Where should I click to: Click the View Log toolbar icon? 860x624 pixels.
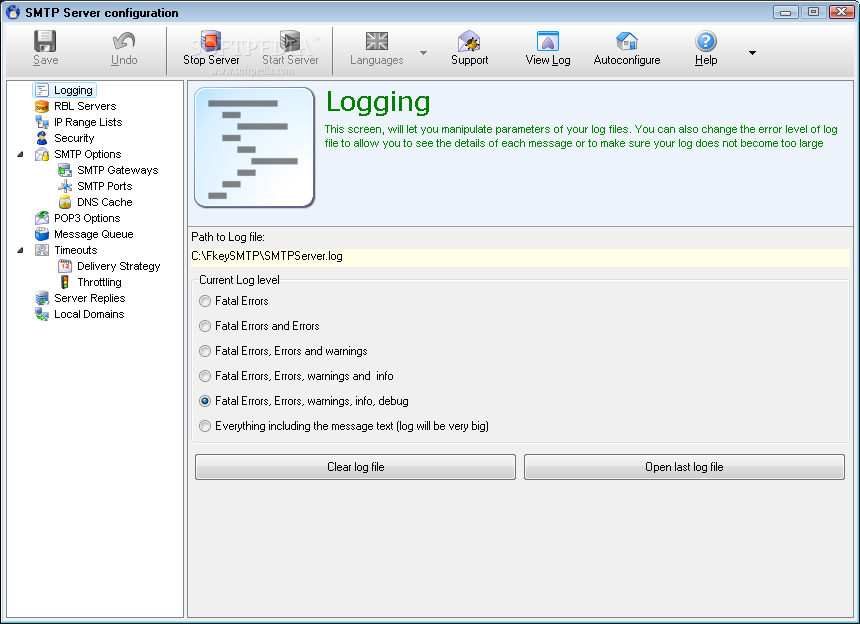(547, 41)
